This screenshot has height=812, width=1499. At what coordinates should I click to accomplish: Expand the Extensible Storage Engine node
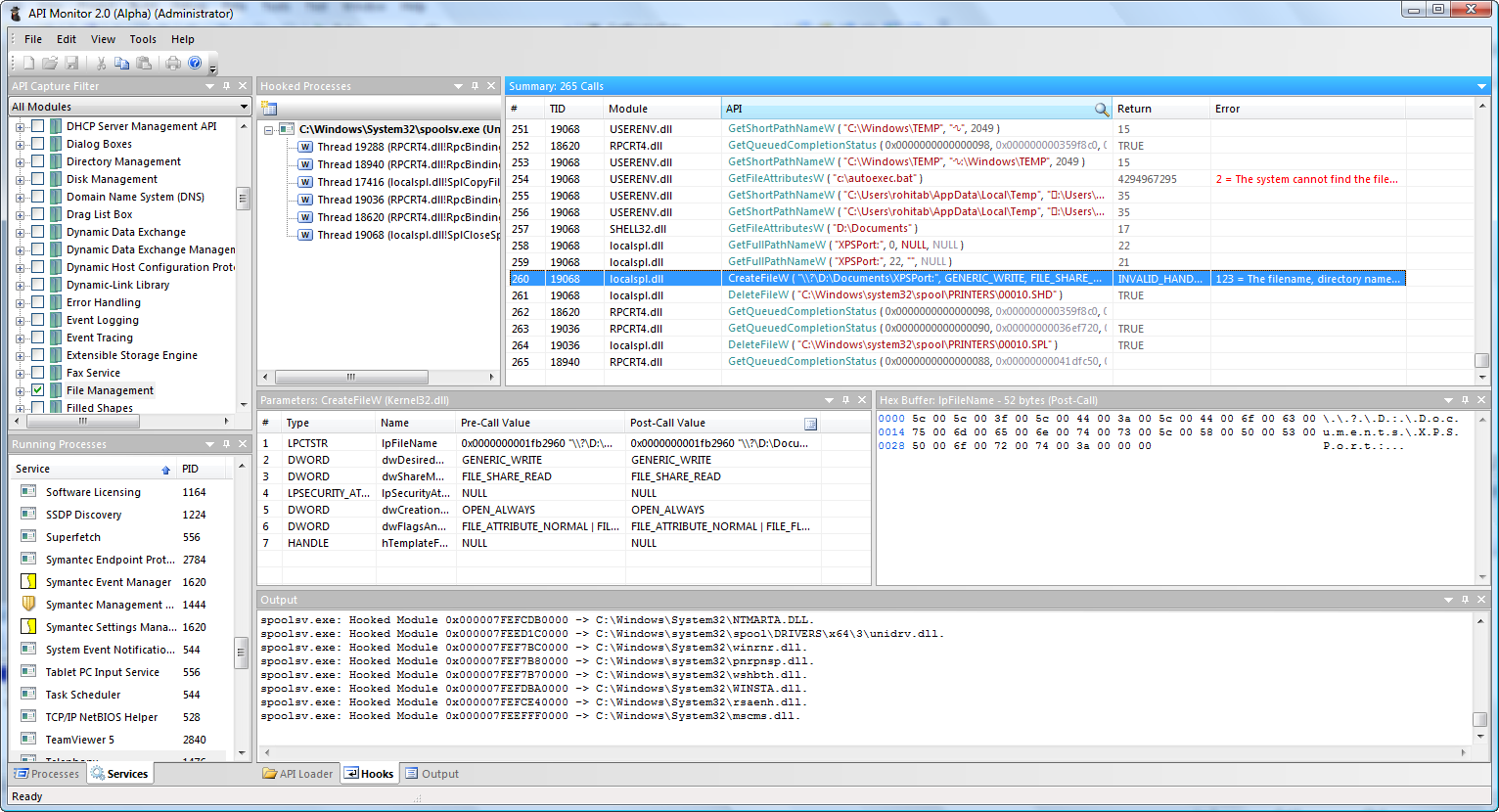pos(20,355)
